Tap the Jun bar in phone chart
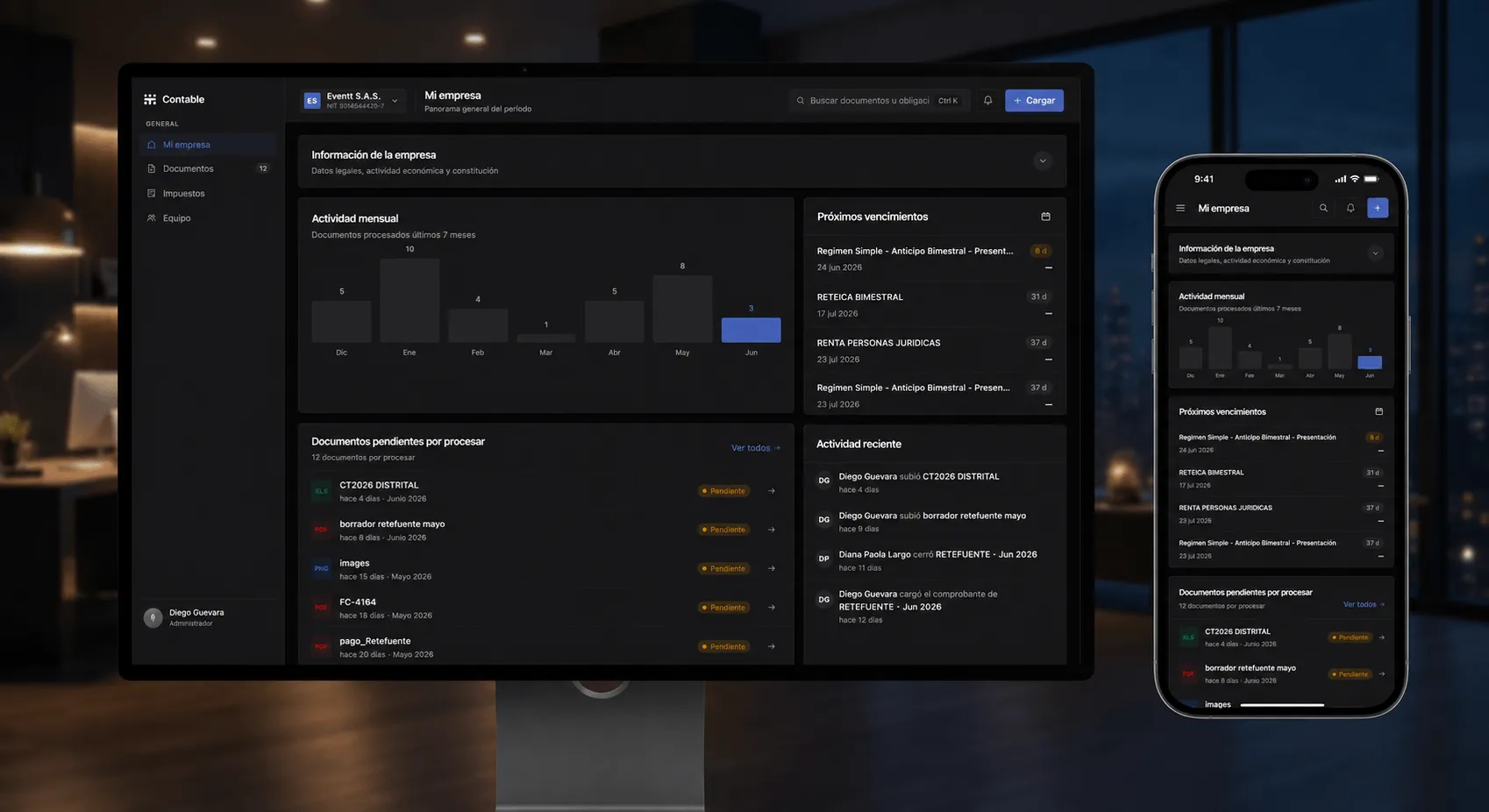This screenshot has width=1489, height=812. 1369,362
